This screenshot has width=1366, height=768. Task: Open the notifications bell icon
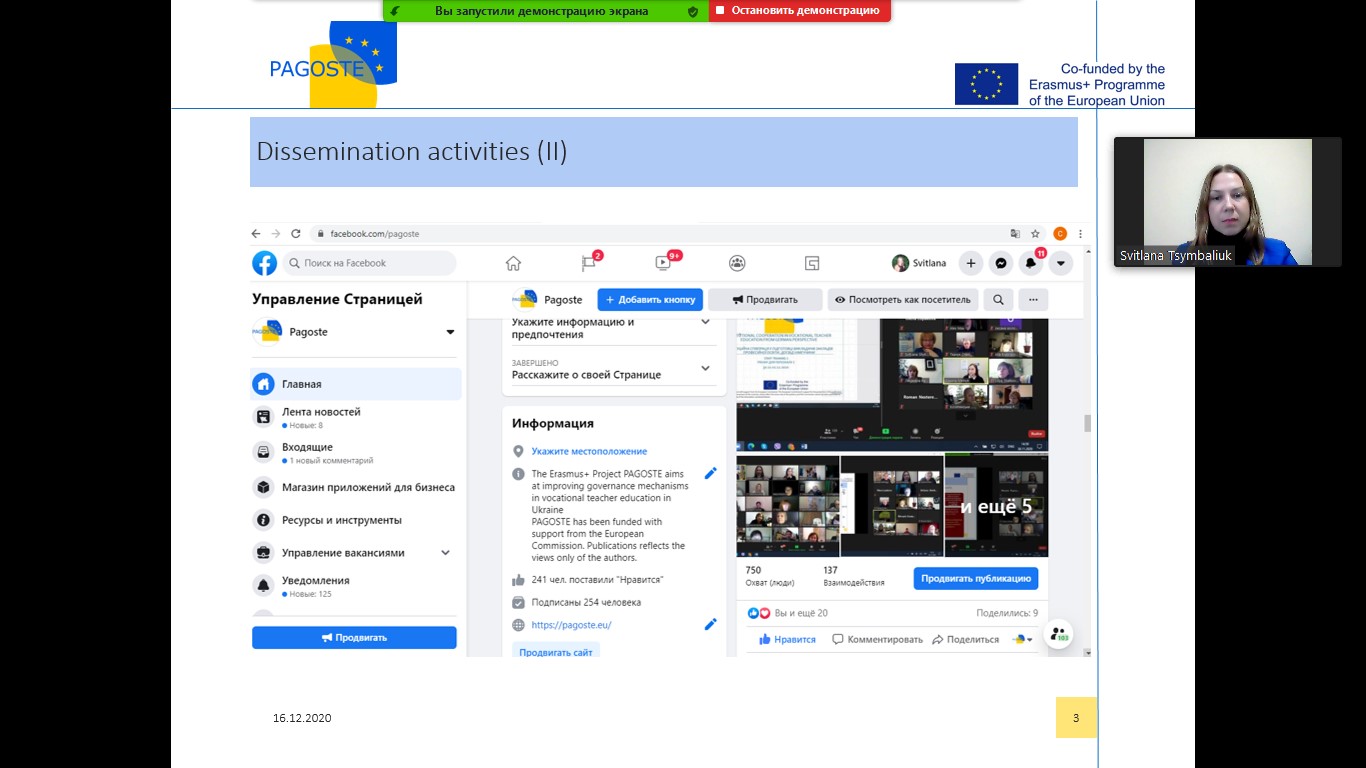pyautogui.click(x=1031, y=263)
